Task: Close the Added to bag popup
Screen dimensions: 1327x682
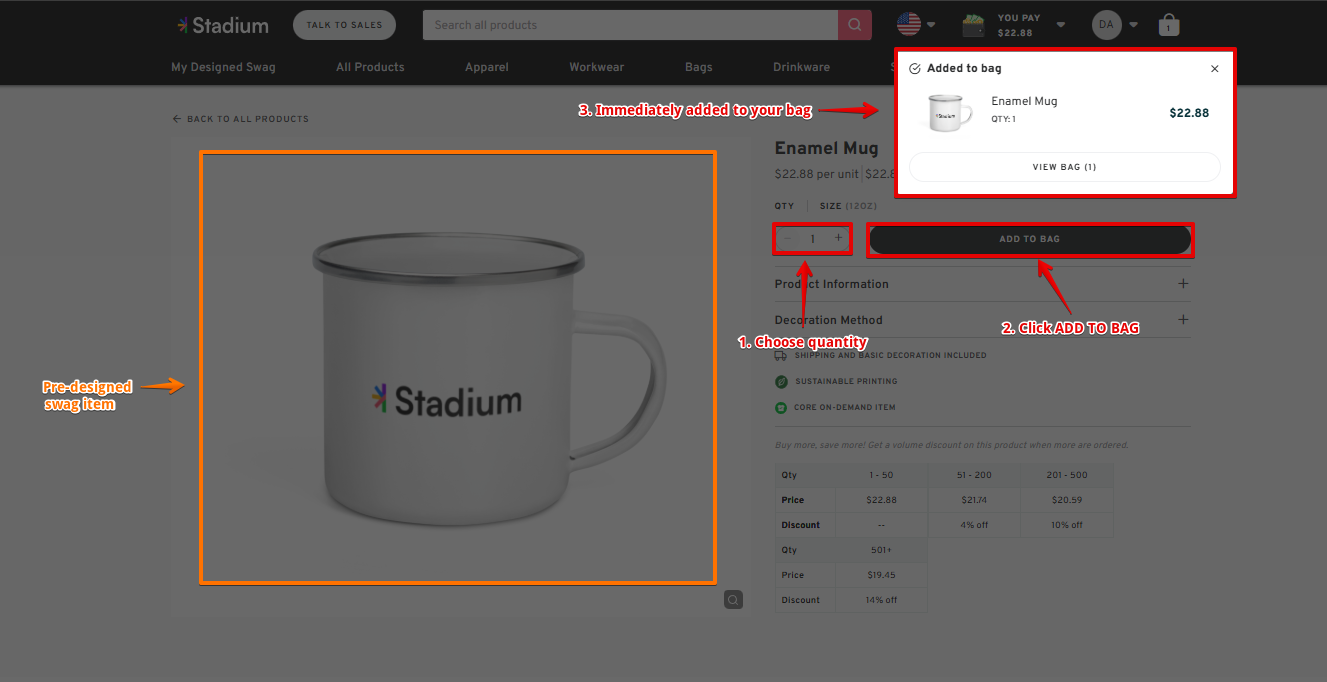Action: (1214, 69)
